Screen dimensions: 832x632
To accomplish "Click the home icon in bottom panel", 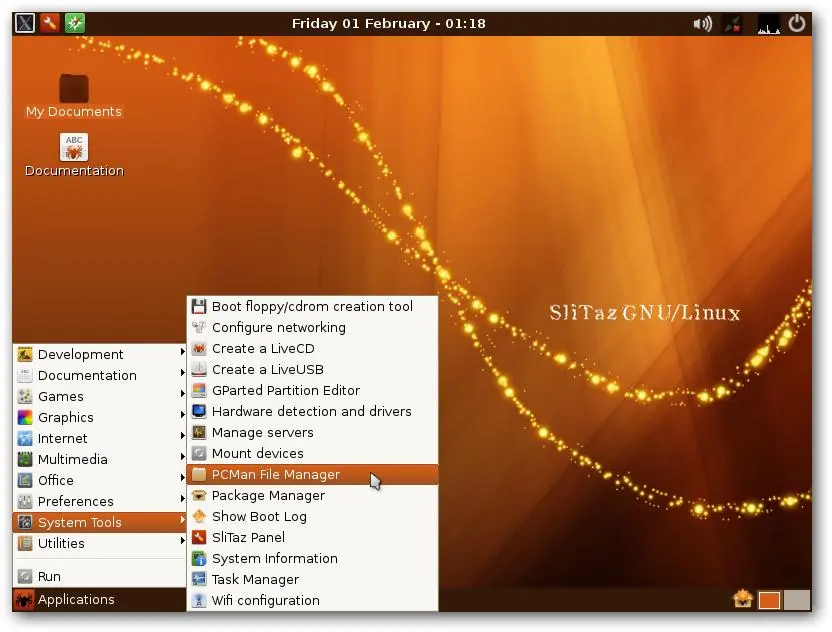I will click(743, 600).
